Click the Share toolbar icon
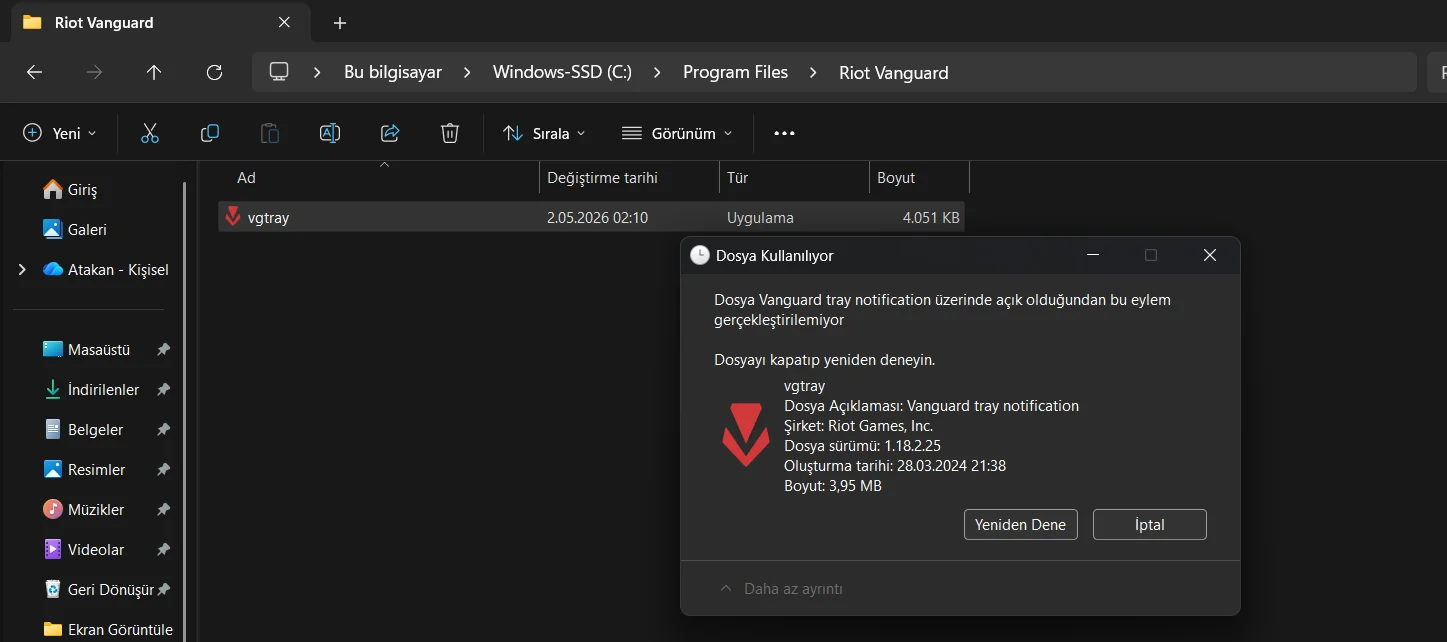The width and height of the screenshot is (1447, 642). click(x=390, y=133)
